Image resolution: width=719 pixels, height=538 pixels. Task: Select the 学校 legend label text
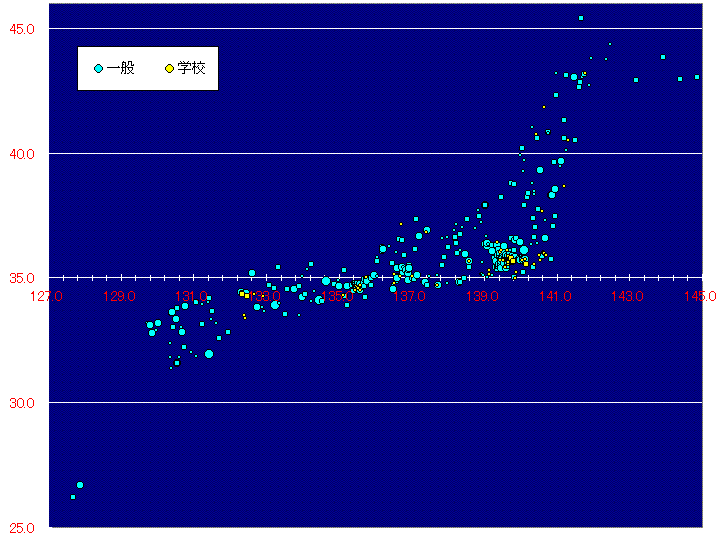pyautogui.click(x=191, y=68)
